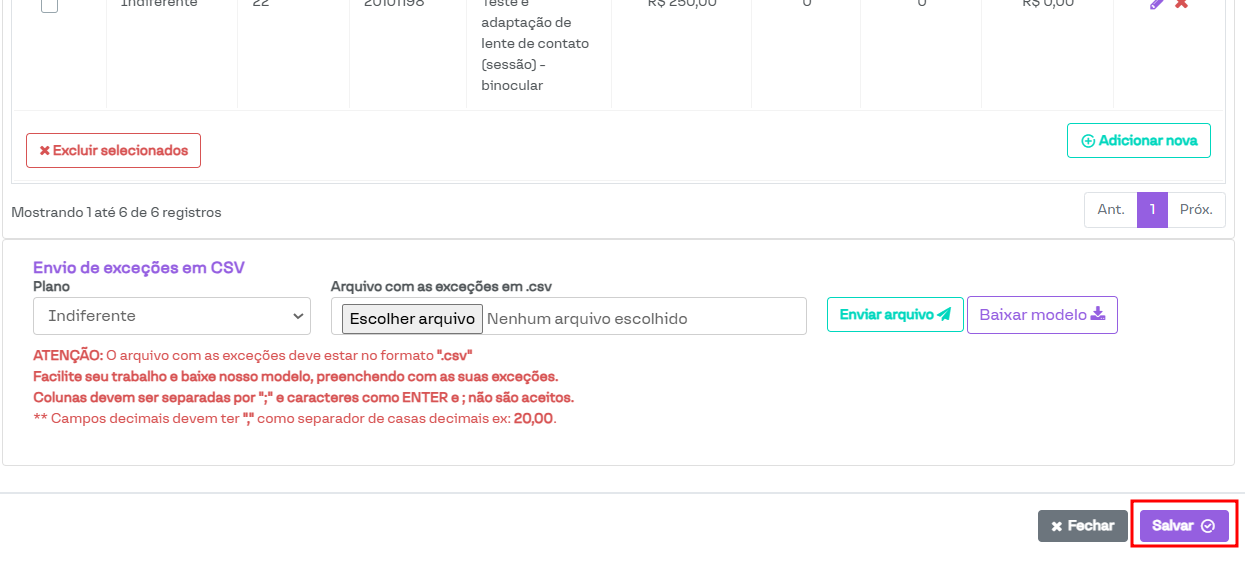Screen dimensions: 1247x561
Task: Click the purple pencil edit icon
Action: 1157,4
